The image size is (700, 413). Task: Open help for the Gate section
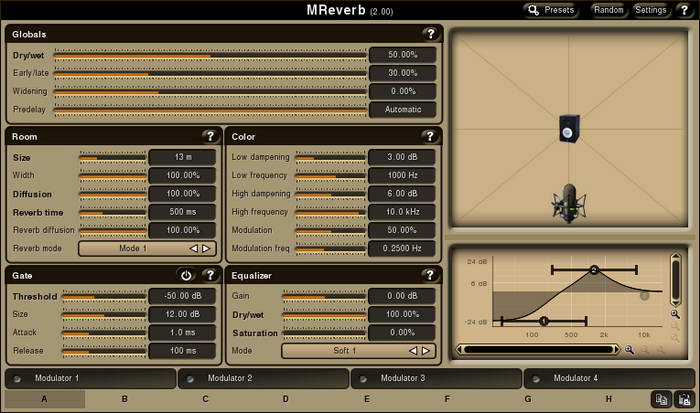210,275
